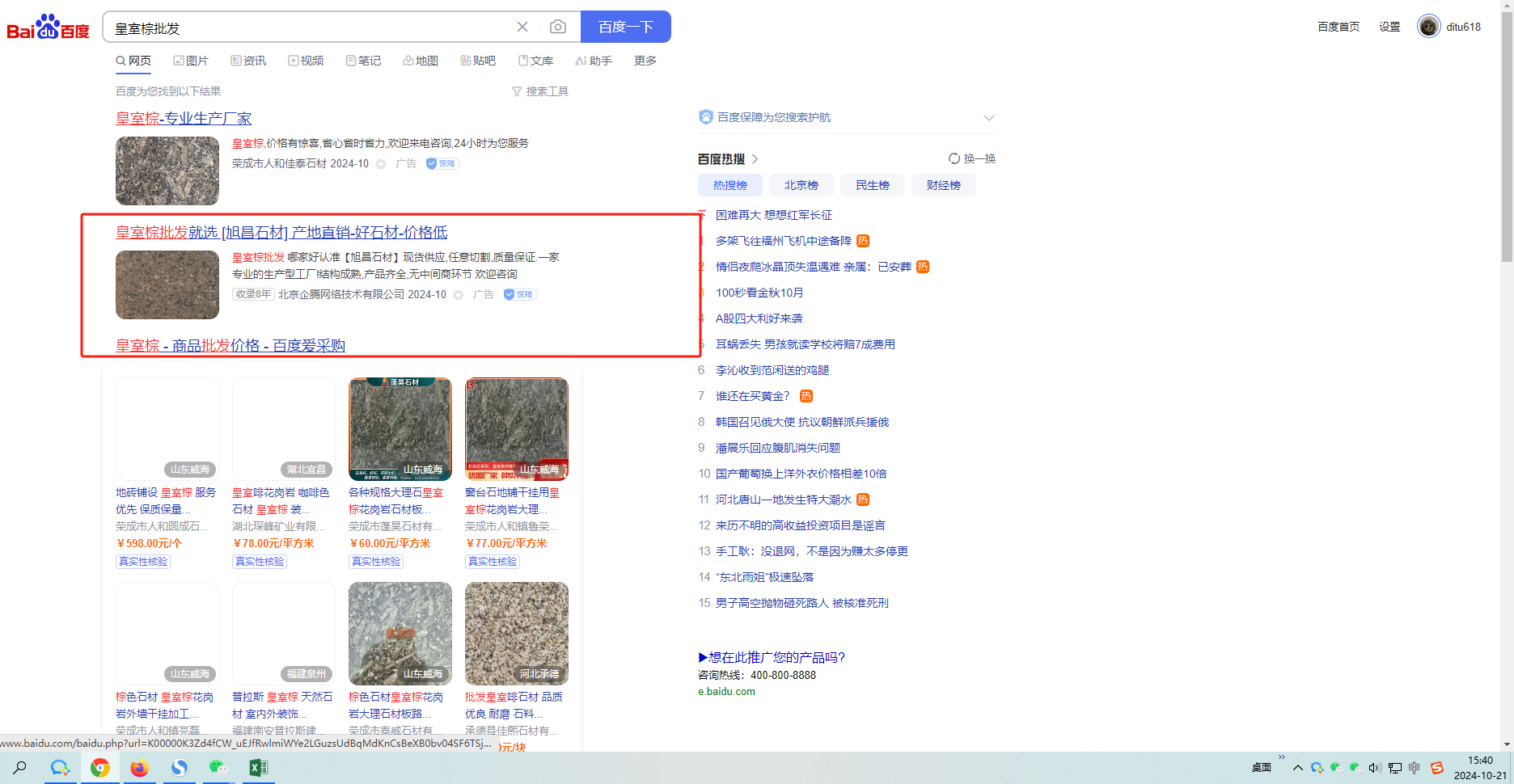
Task: Select the 财经榜 hot list tab
Action: click(943, 185)
